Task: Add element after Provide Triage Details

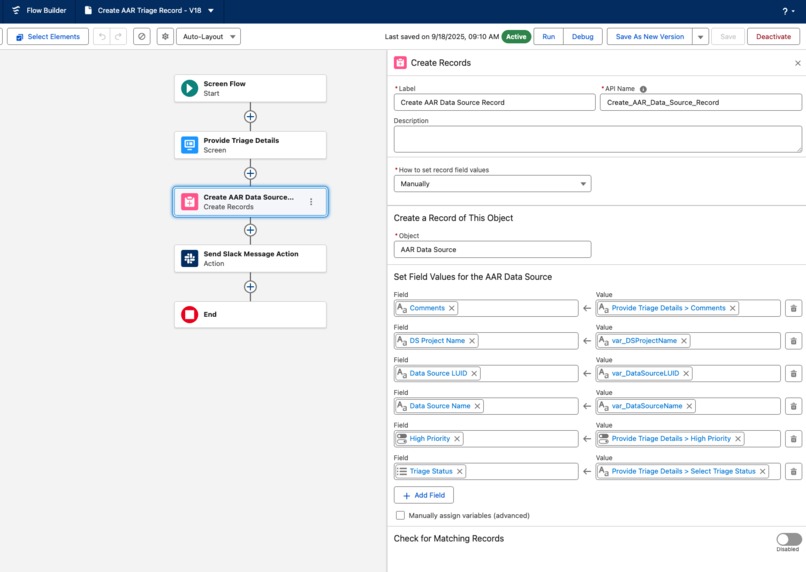Action: click(x=250, y=173)
